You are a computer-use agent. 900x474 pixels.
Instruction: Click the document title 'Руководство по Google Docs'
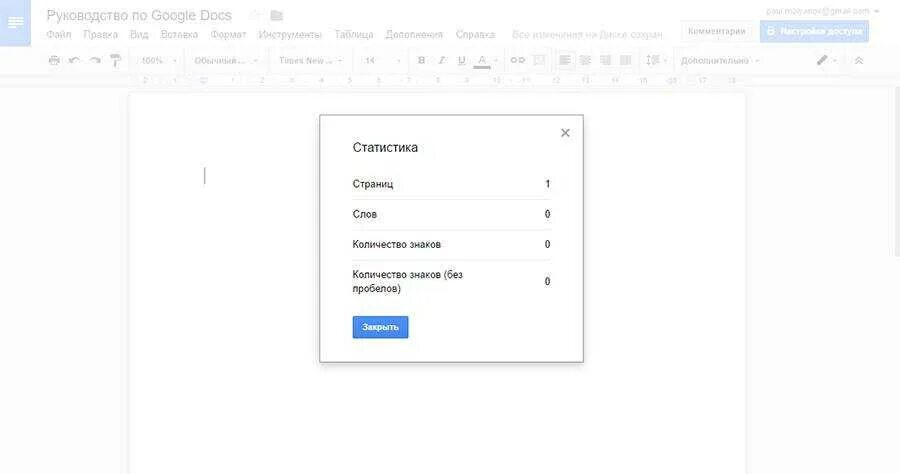(139, 15)
